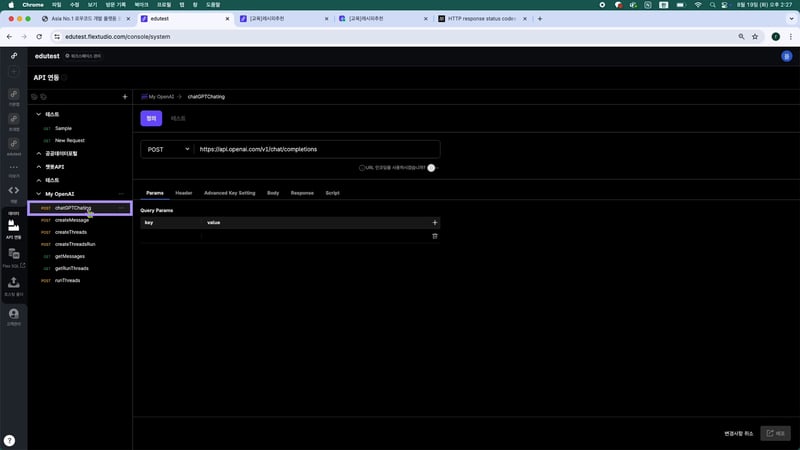Open the three-dot menu next to My OpenAI

121,193
